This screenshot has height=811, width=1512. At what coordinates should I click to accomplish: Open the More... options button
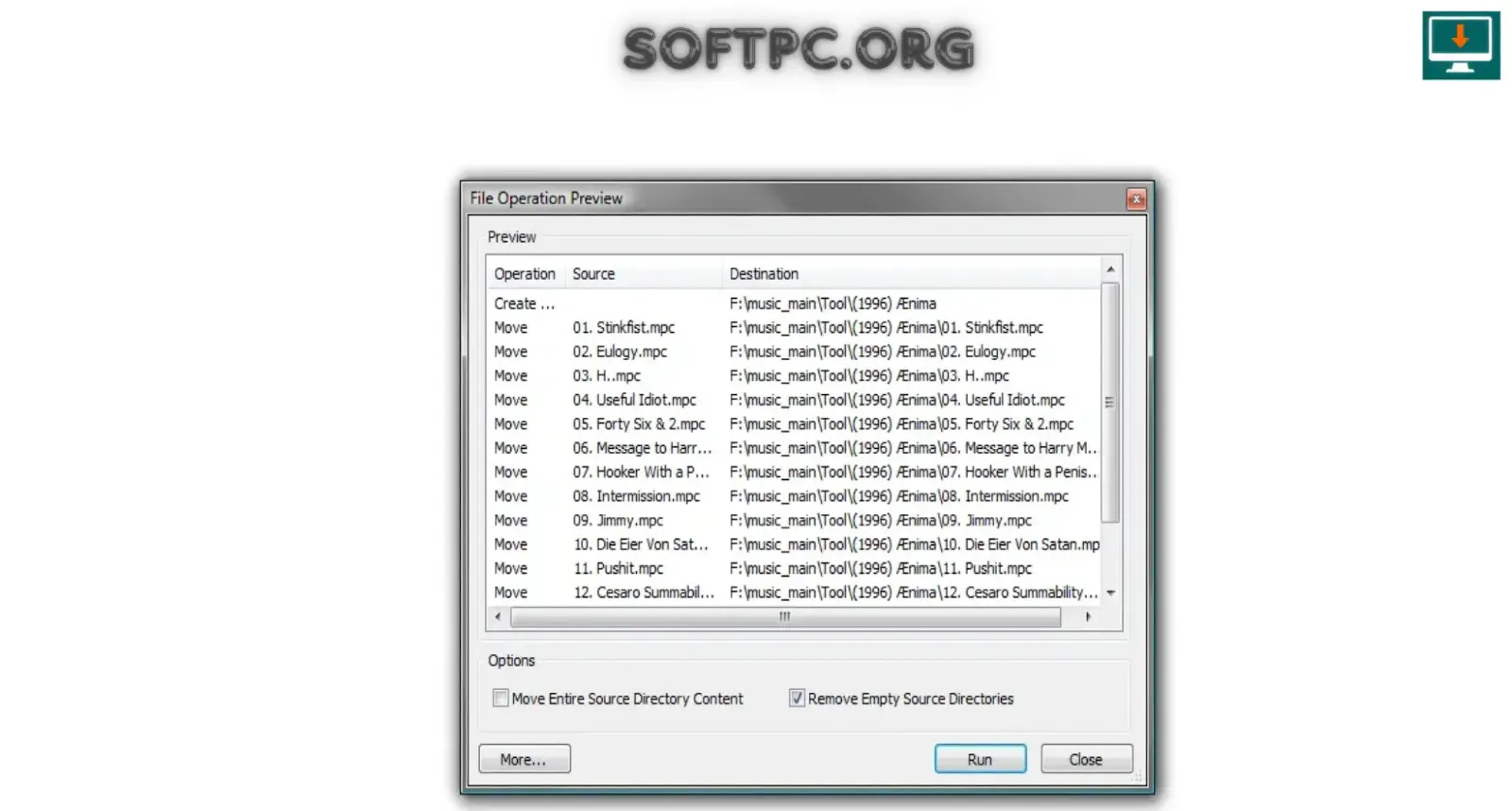(x=524, y=759)
